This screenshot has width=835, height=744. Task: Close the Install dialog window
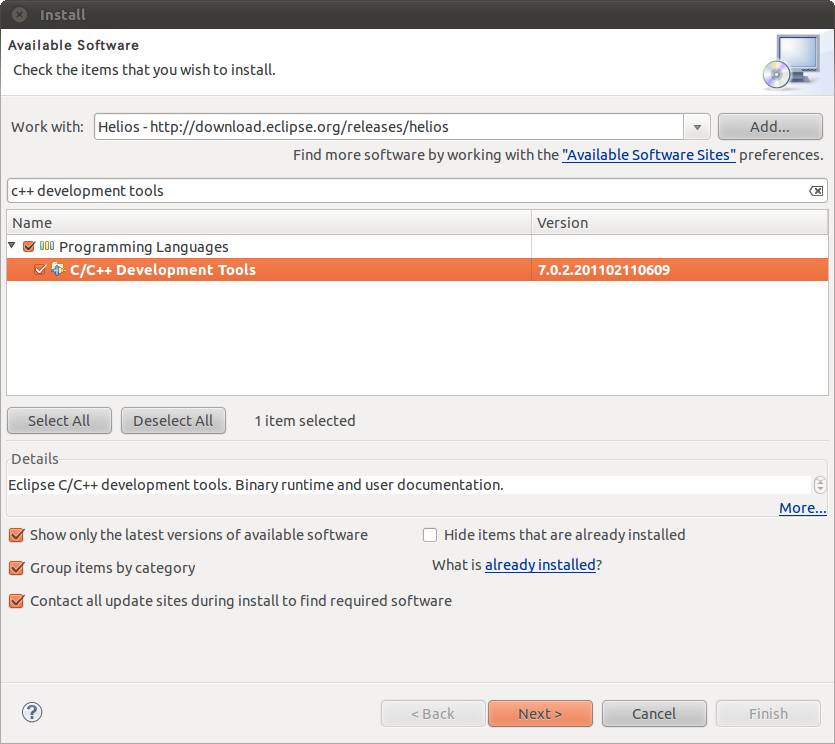coord(19,15)
